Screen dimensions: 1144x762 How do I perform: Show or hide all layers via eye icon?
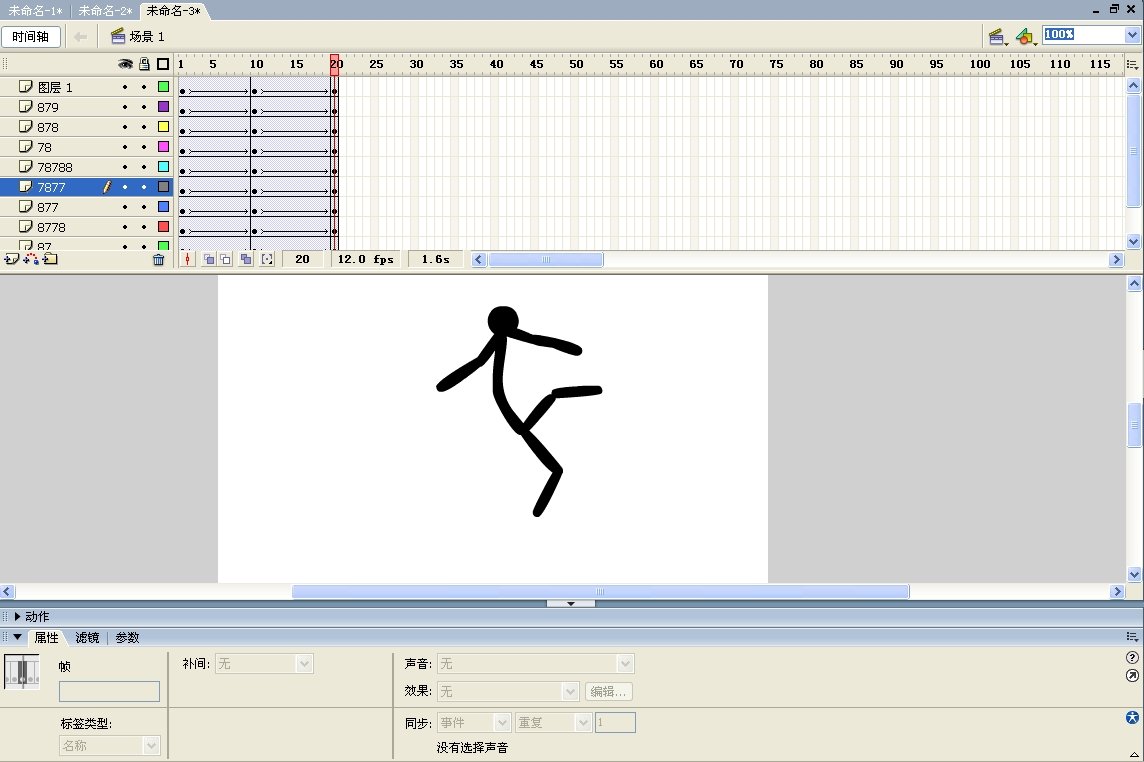point(125,64)
